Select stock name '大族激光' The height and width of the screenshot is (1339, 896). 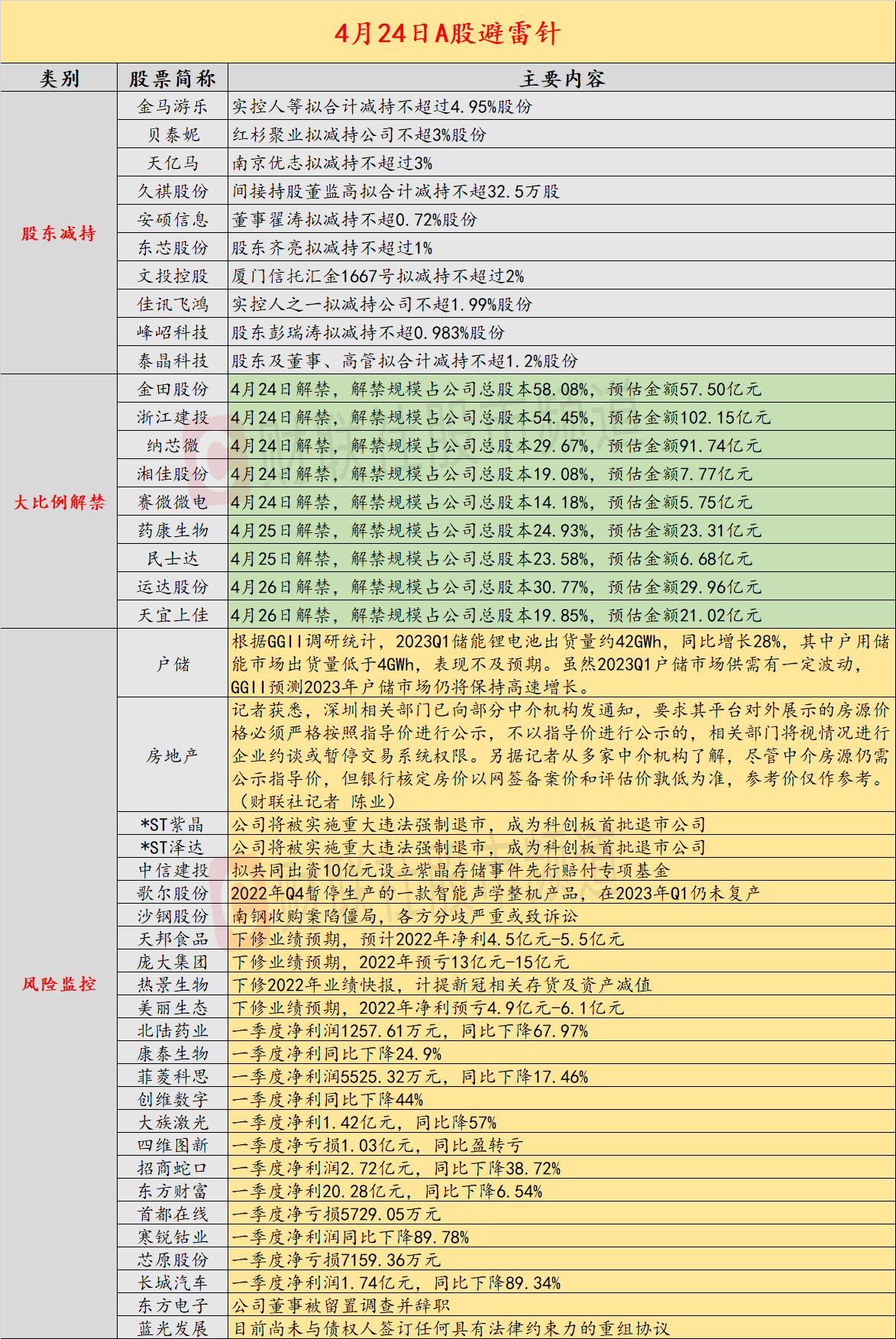(173, 1122)
